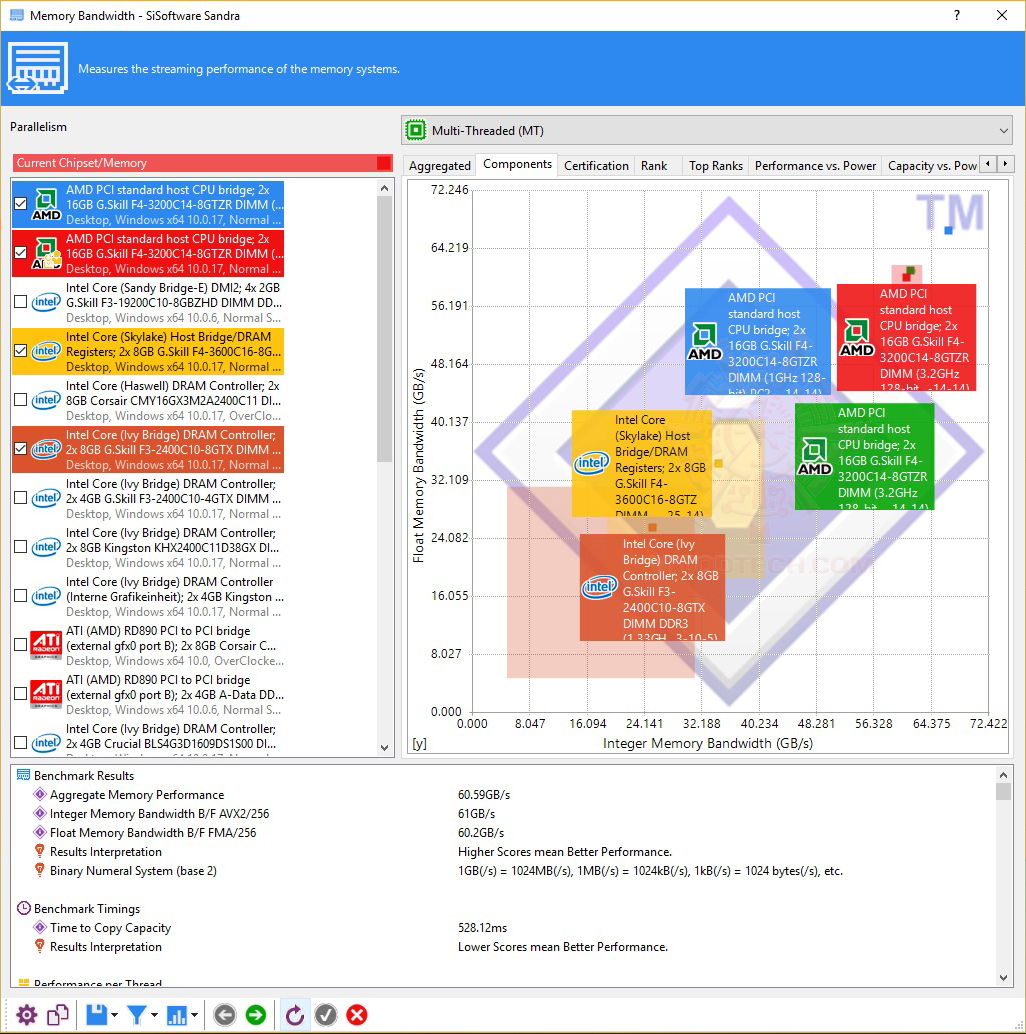Viewport: 1026px width, 1034px height.
Task: Open the Certification tab
Action: (596, 166)
